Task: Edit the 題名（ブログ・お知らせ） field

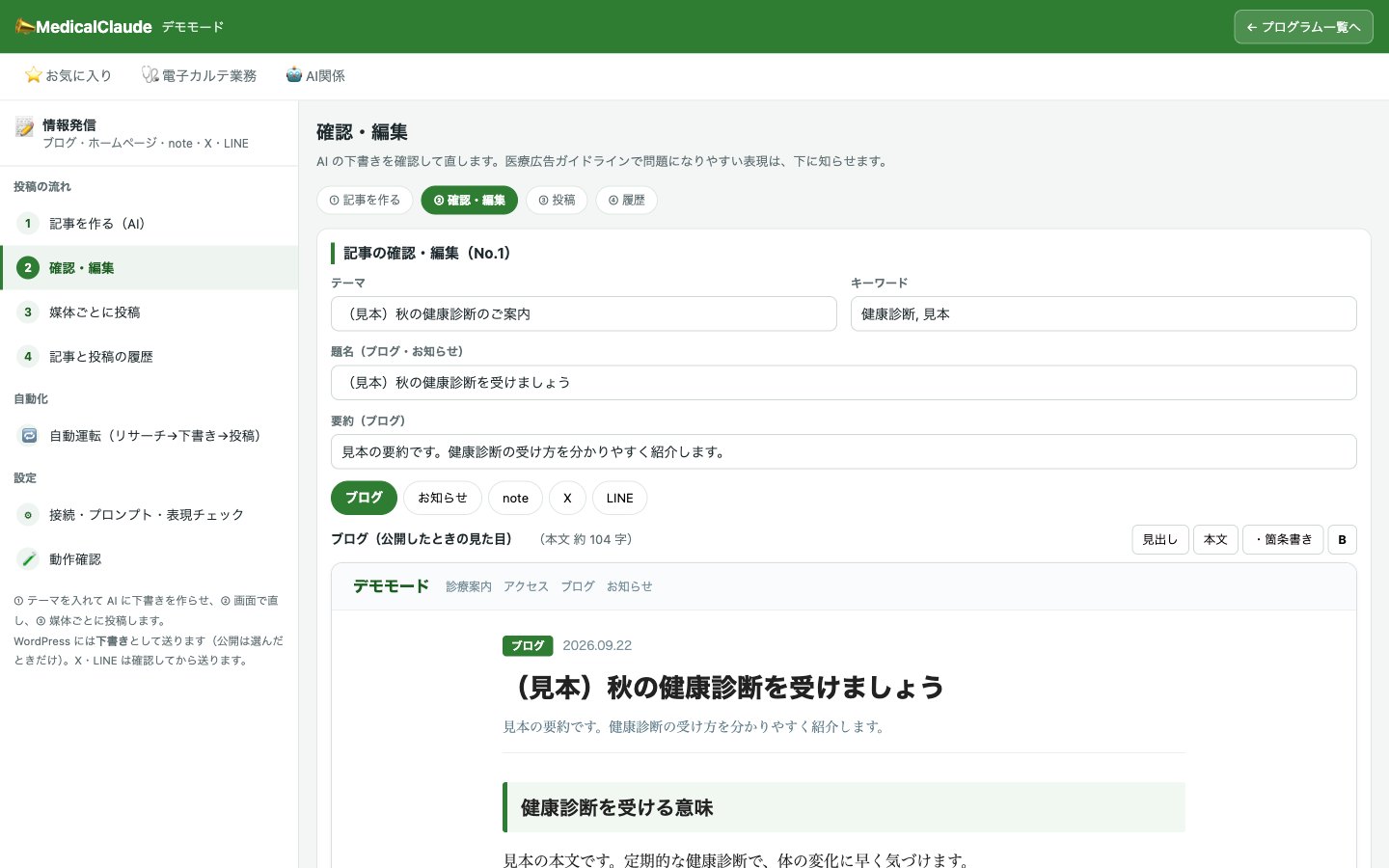Action: point(844,383)
